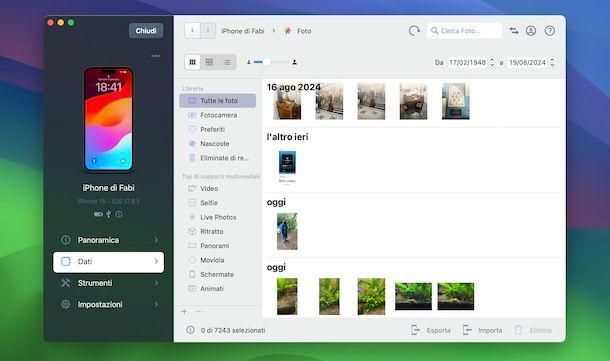Expand the Dati chevron
Screen dimensions: 610x361
pyautogui.click(x=156, y=261)
